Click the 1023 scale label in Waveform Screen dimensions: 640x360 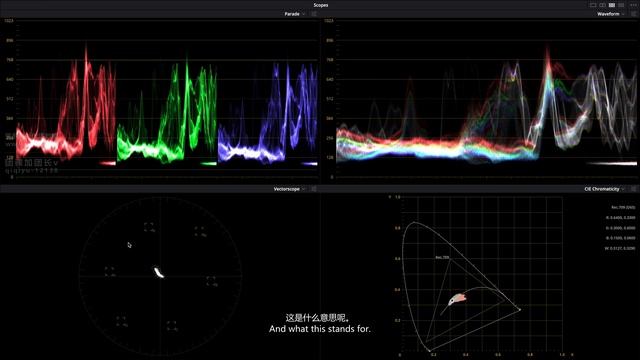click(x=329, y=20)
